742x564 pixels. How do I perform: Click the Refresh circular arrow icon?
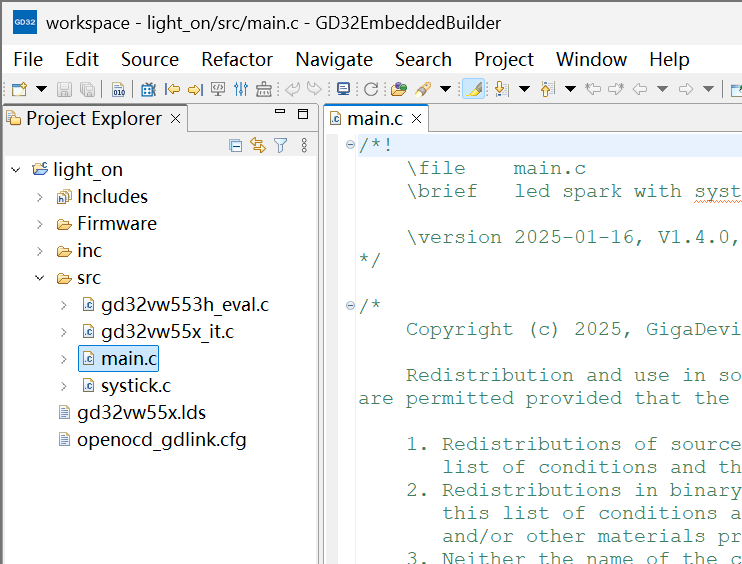tap(371, 89)
